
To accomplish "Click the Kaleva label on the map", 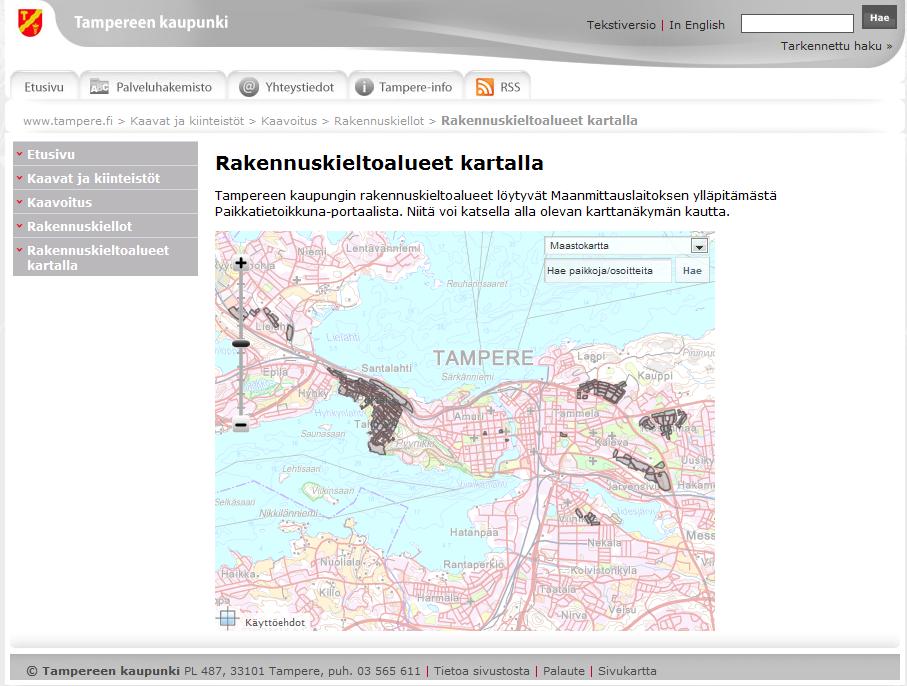I will pyautogui.click(x=611, y=442).
